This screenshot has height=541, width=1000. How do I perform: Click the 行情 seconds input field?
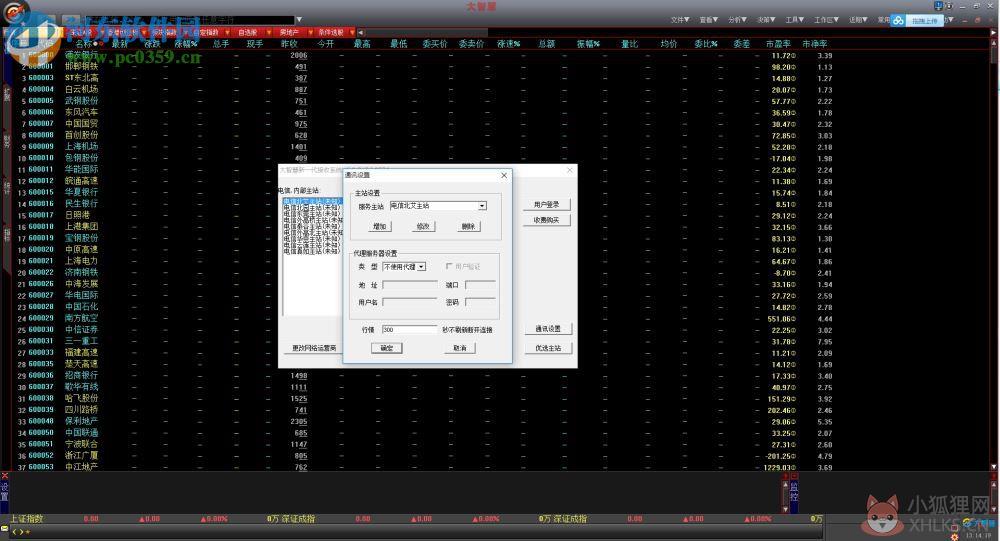(409, 330)
